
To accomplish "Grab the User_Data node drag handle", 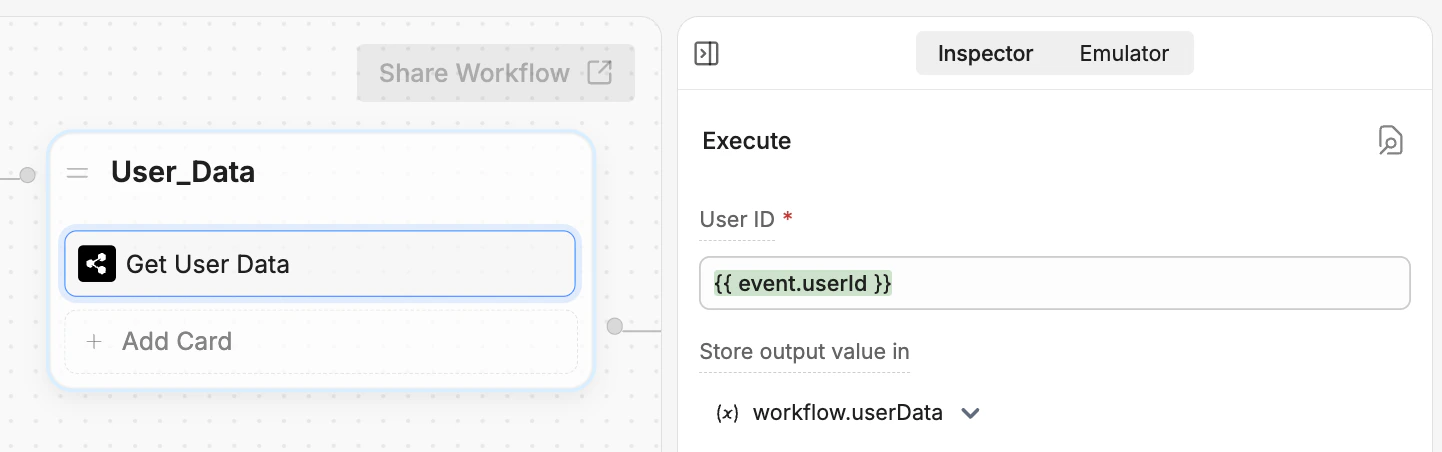I will (x=77, y=173).
